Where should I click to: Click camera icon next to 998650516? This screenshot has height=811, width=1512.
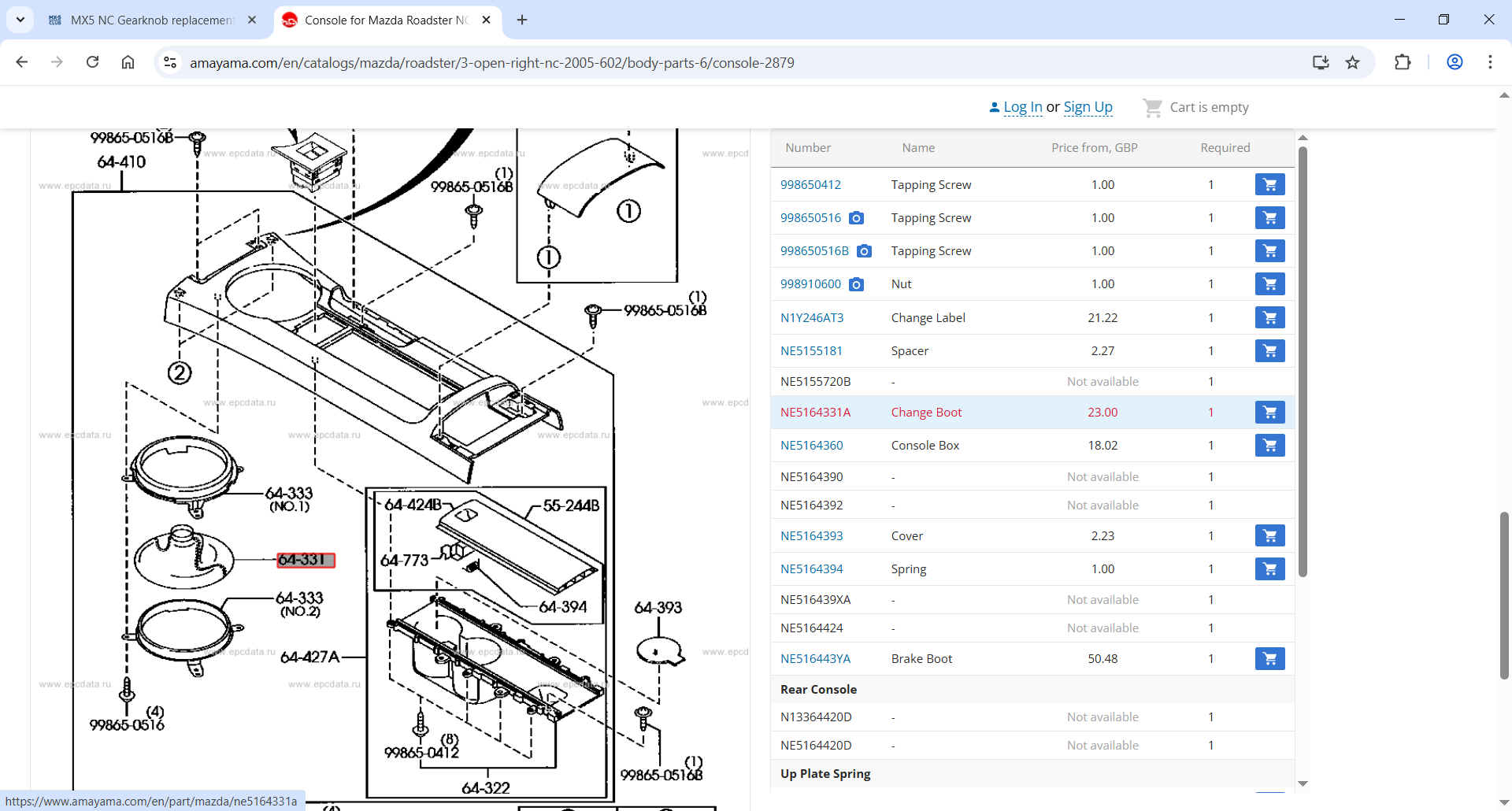click(856, 218)
